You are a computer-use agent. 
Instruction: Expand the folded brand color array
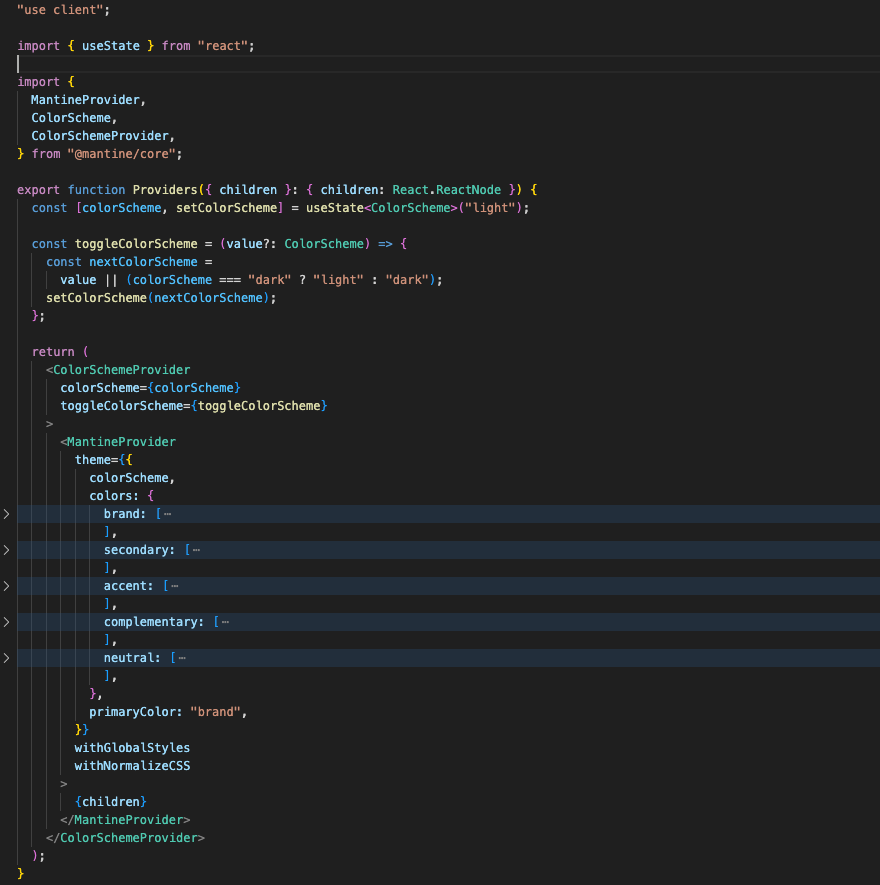pyautogui.click(x=5, y=513)
